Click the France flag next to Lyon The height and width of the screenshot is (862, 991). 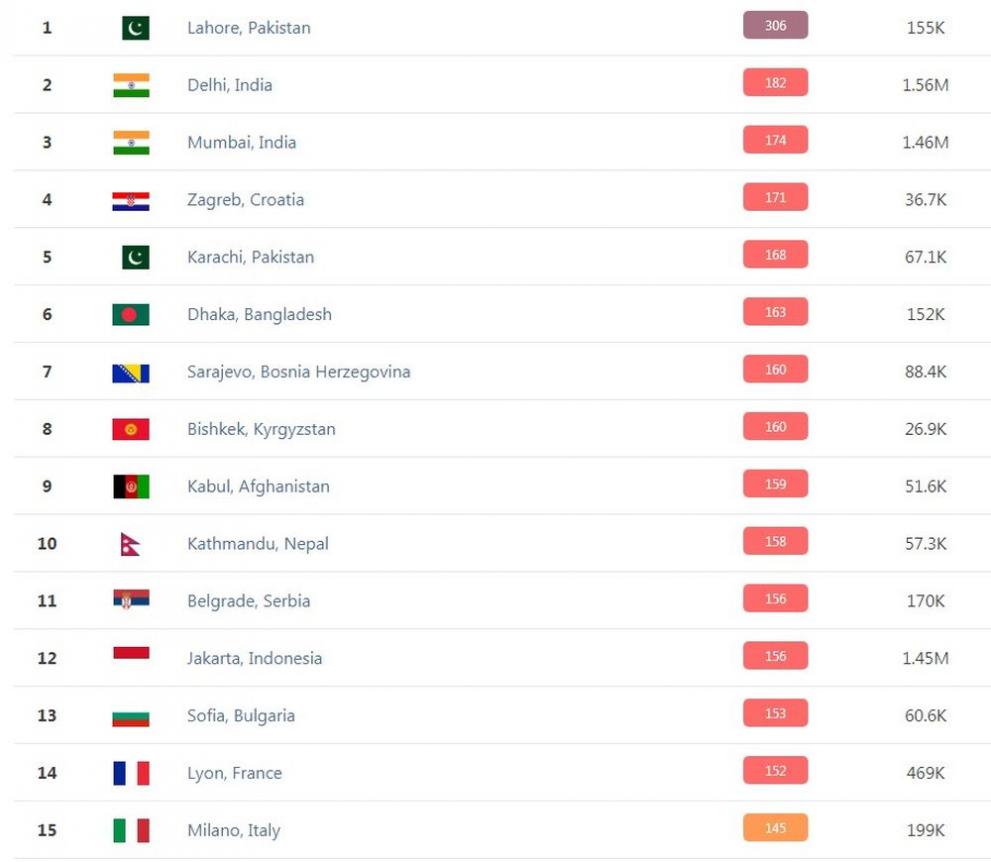(131, 773)
